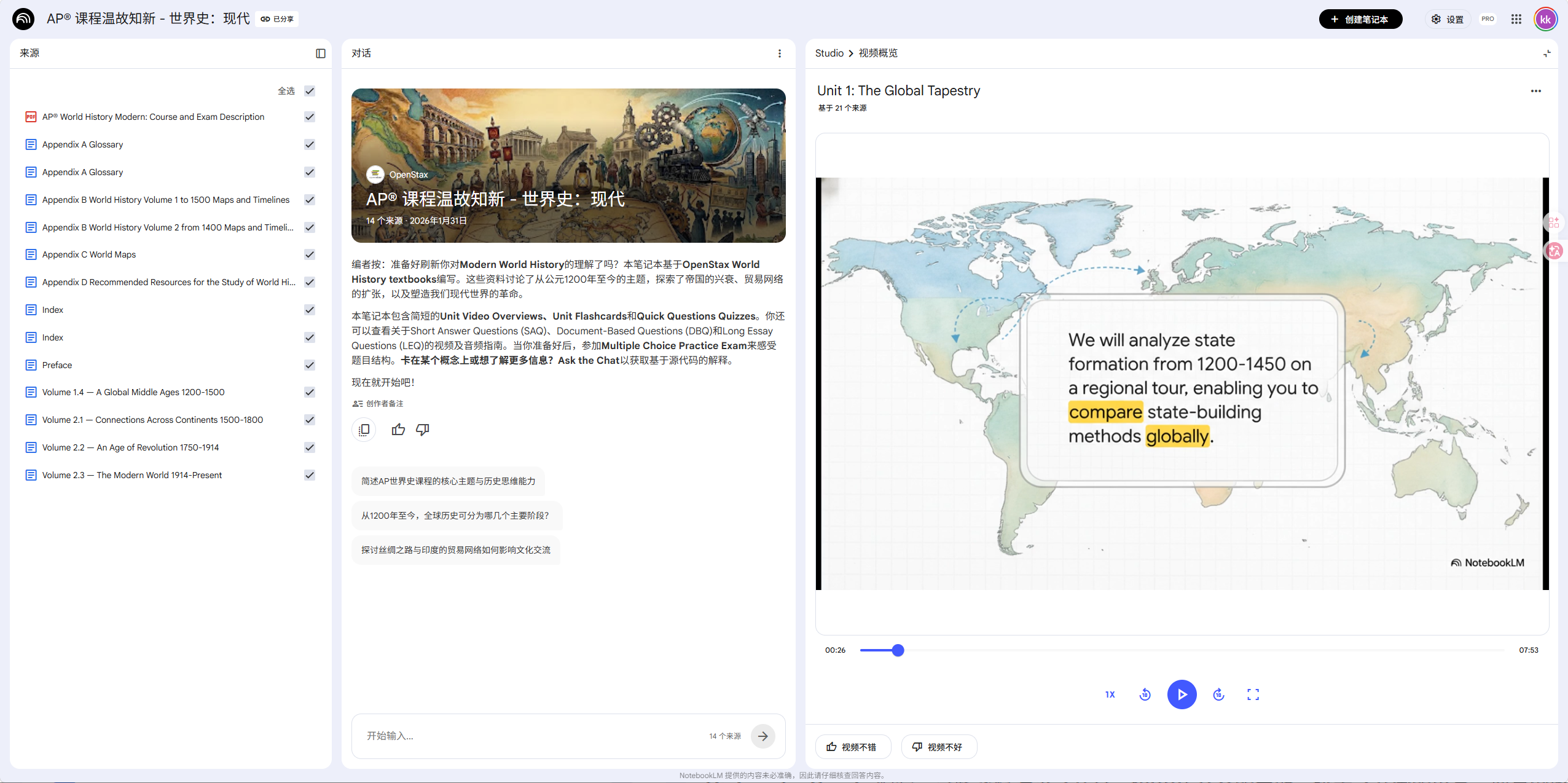Open source Volume 2.1 Connections Across Continents

coord(152,420)
